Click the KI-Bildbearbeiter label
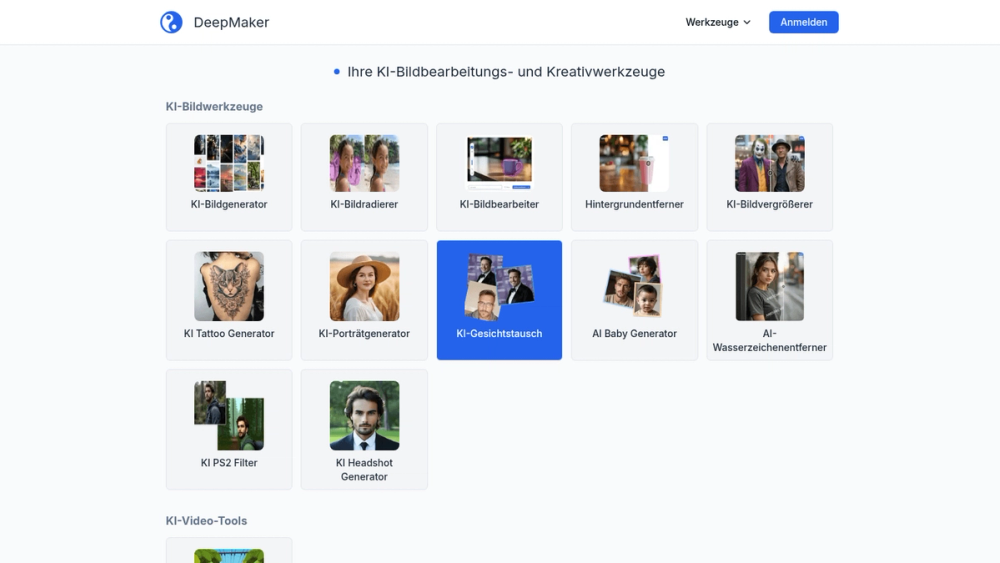This screenshot has height=563, width=1000. [x=499, y=204]
